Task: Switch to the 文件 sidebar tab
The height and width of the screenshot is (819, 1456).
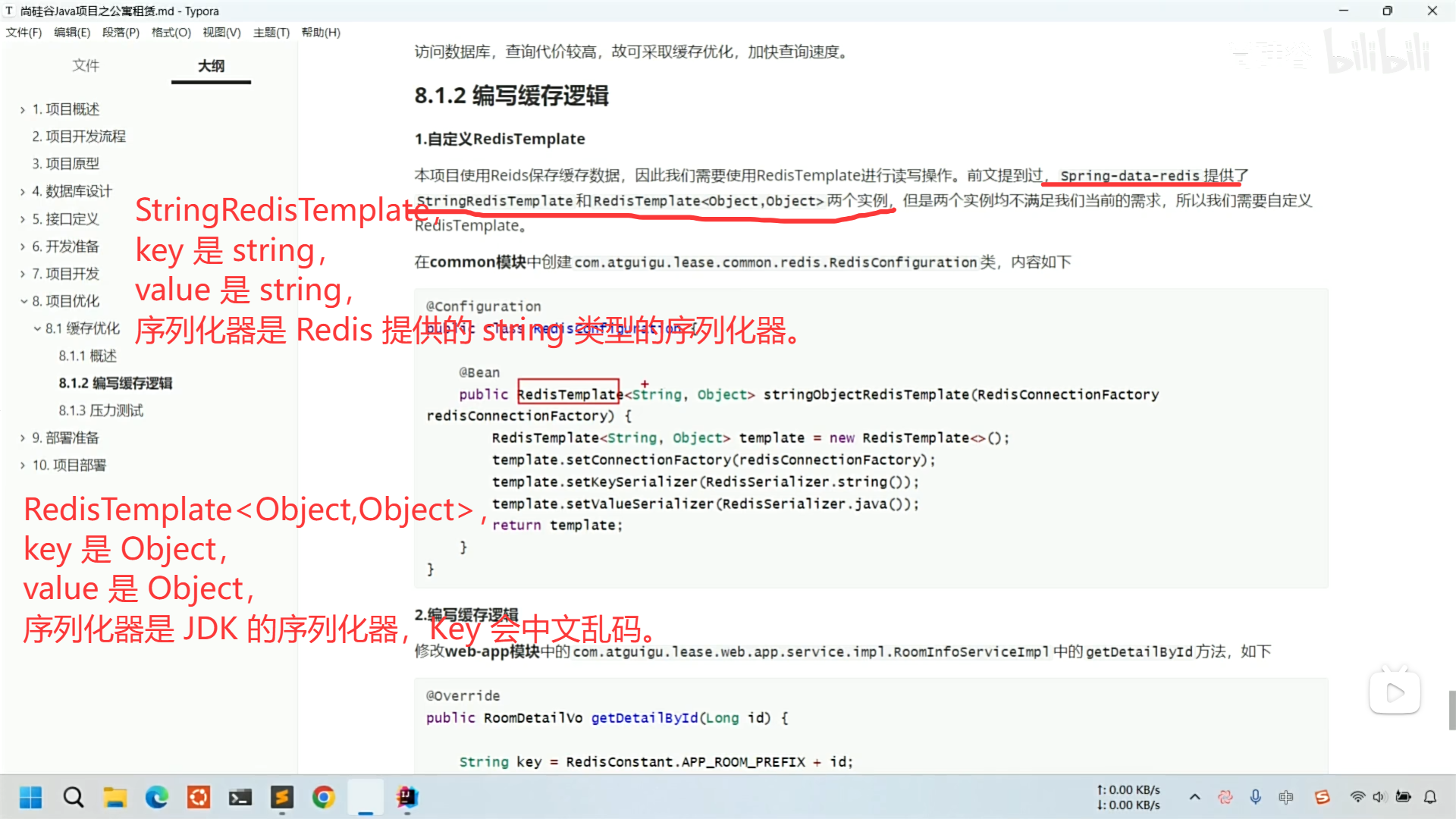Action: pos(86,66)
